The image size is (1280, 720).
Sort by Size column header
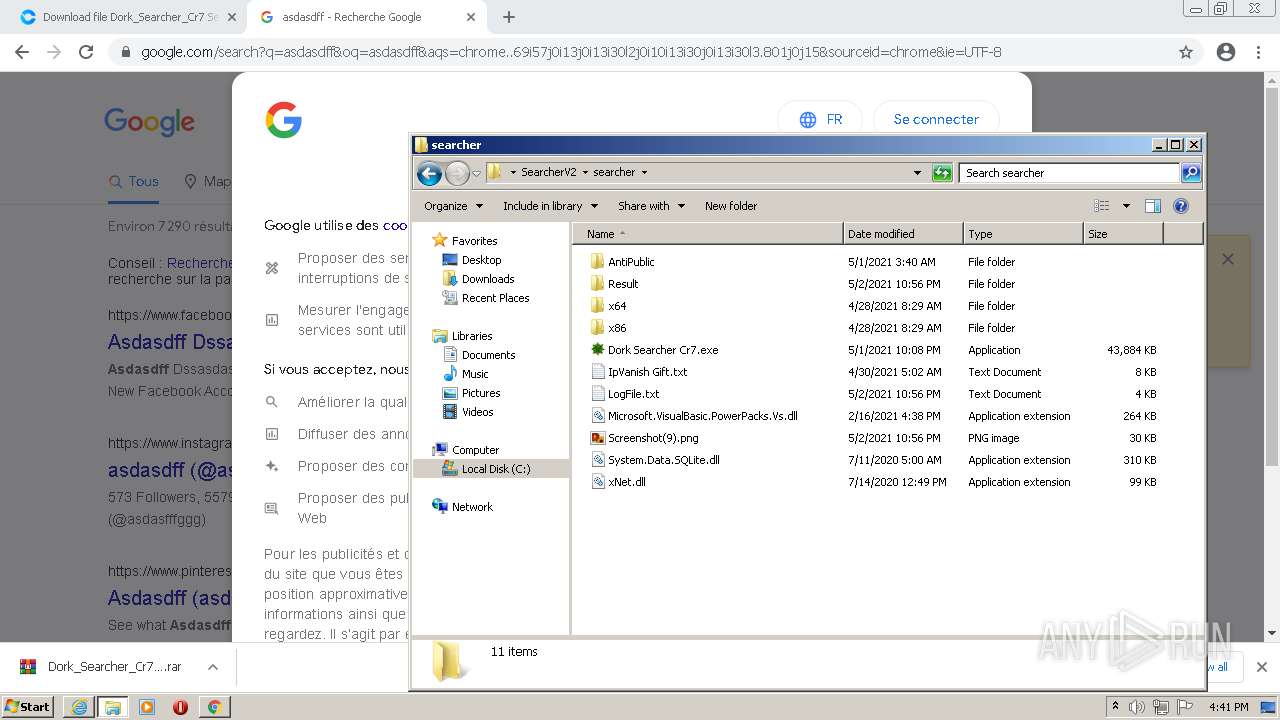click(x=1123, y=234)
